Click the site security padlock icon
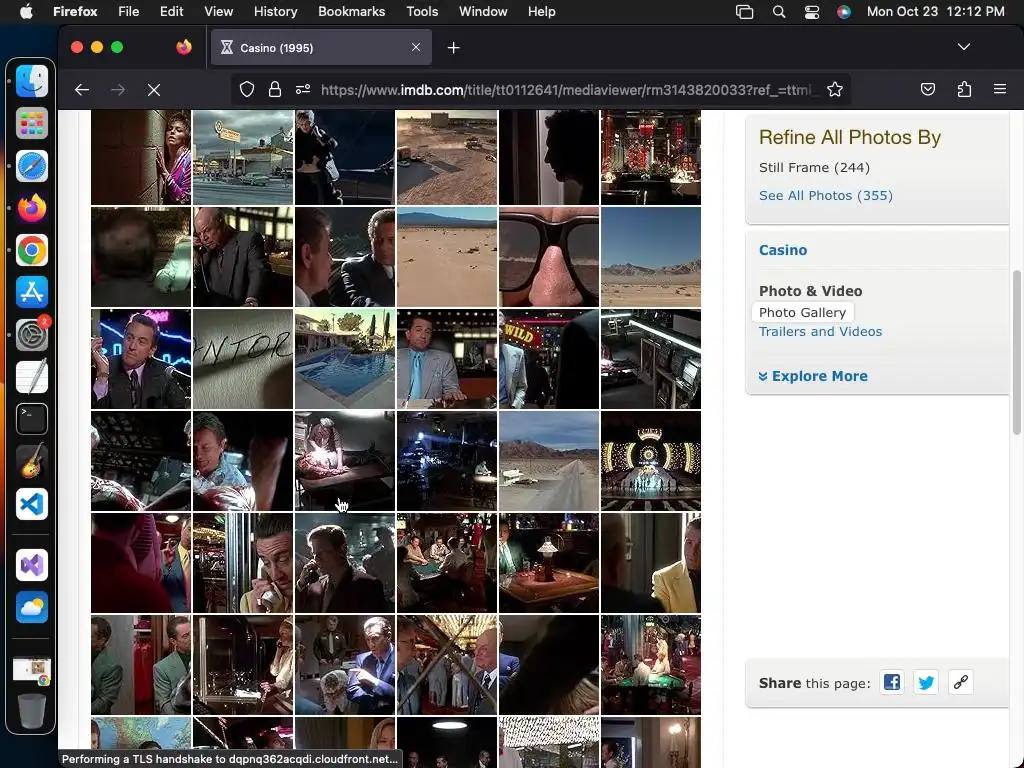Screen dimensions: 1024x768 pyautogui.click(x=275, y=89)
